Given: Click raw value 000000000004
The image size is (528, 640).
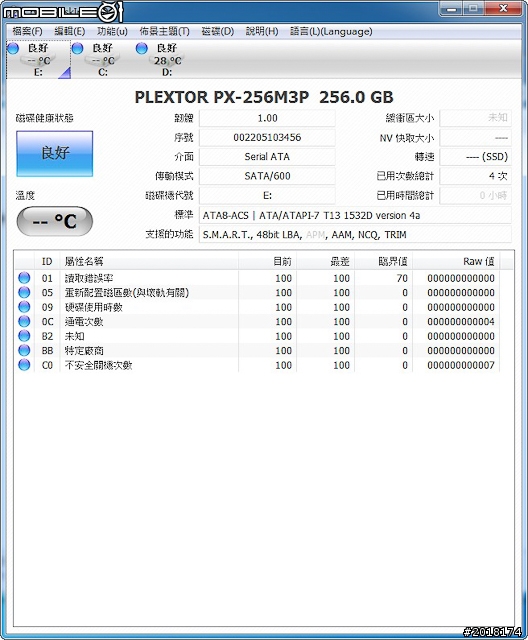Looking at the screenshot, I should (461, 322).
